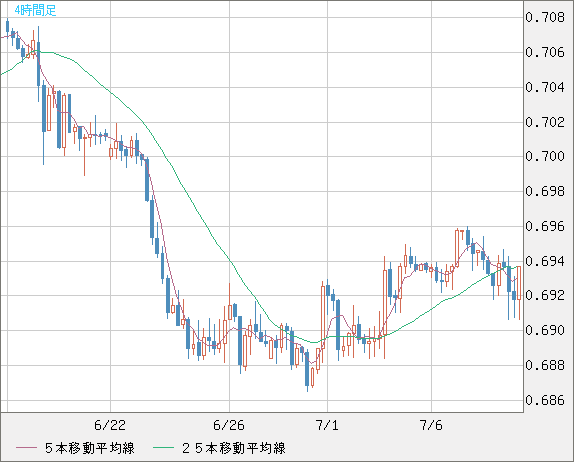Click the 4時間足 timeframe label
The image size is (574, 462).
coord(35,10)
